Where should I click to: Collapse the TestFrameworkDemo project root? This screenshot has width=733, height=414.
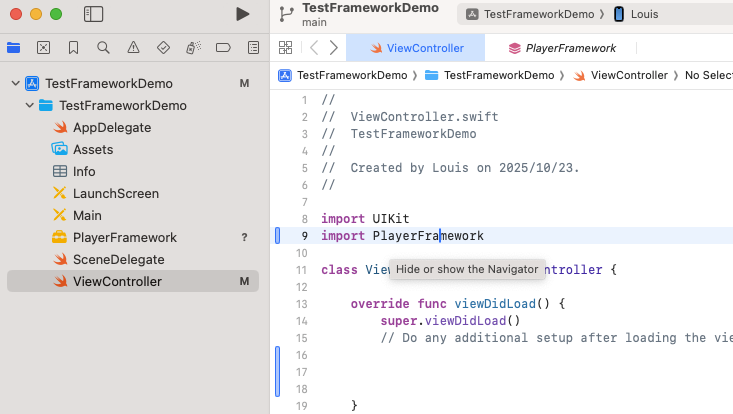click(x=15, y=83)
